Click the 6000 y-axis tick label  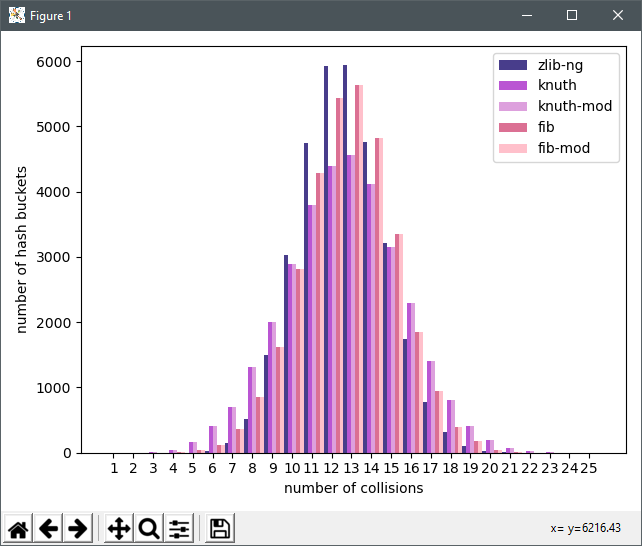pyautogui.click(x=54, y=62)
